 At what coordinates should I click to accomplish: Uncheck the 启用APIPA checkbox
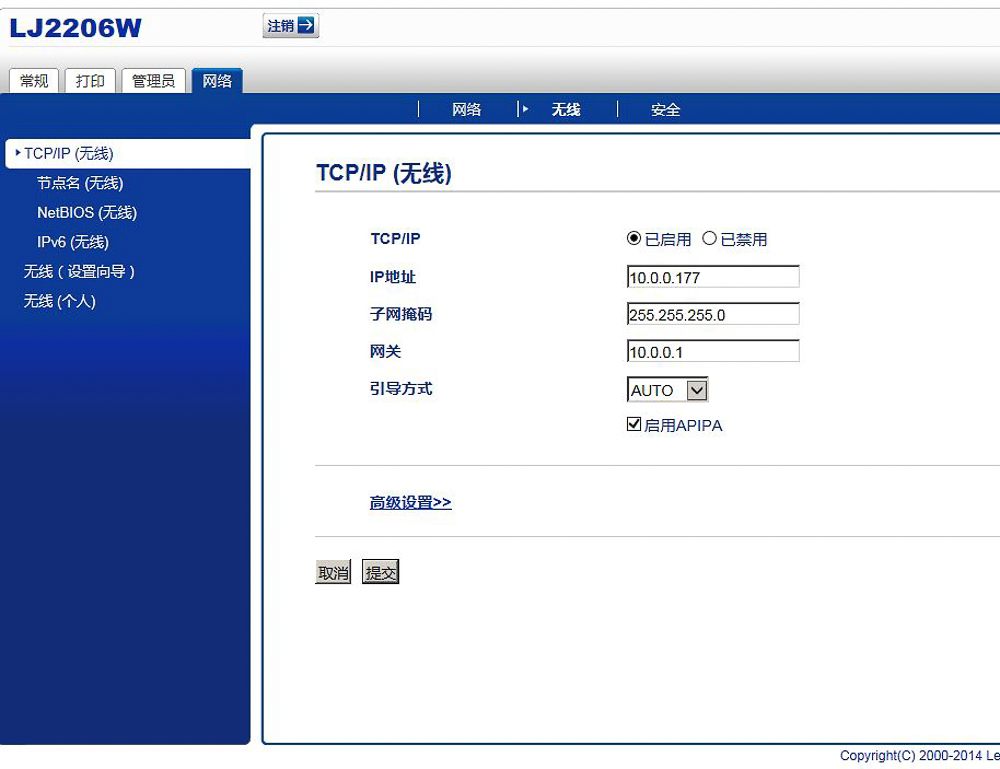pos(633,424)
